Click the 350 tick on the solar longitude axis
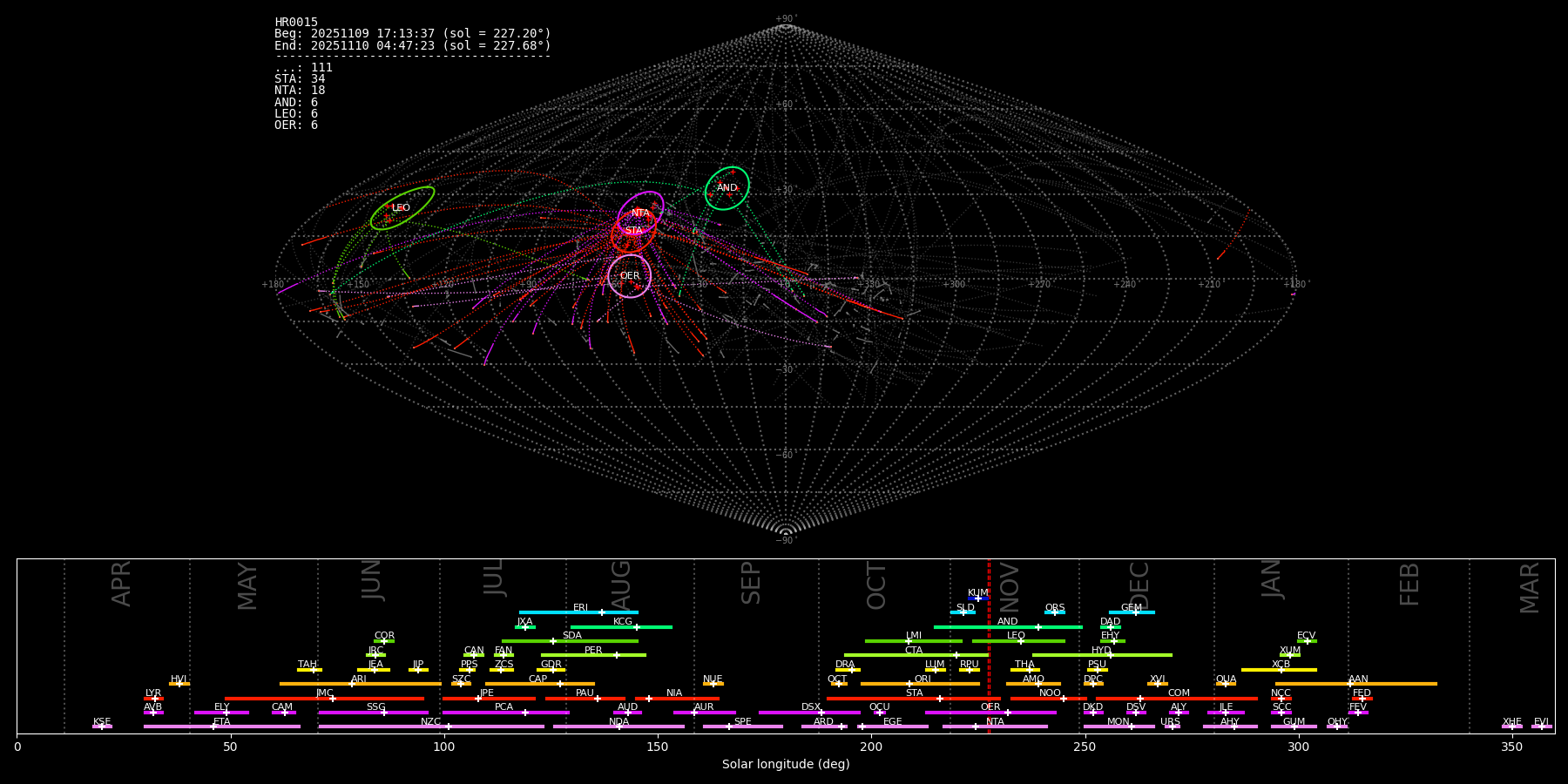1568x784 pixels. click(1511, 747)
